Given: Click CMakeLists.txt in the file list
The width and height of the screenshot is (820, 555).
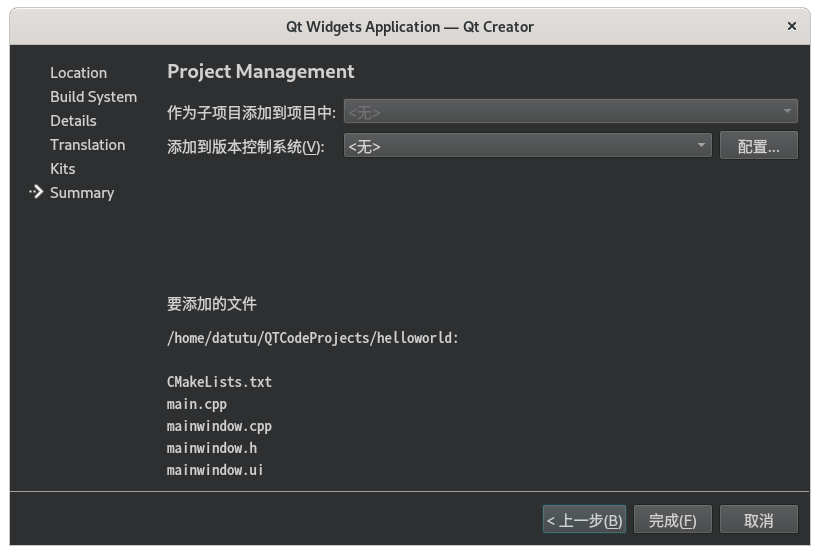Looking at the screenshot, I should tap(219, 382).
